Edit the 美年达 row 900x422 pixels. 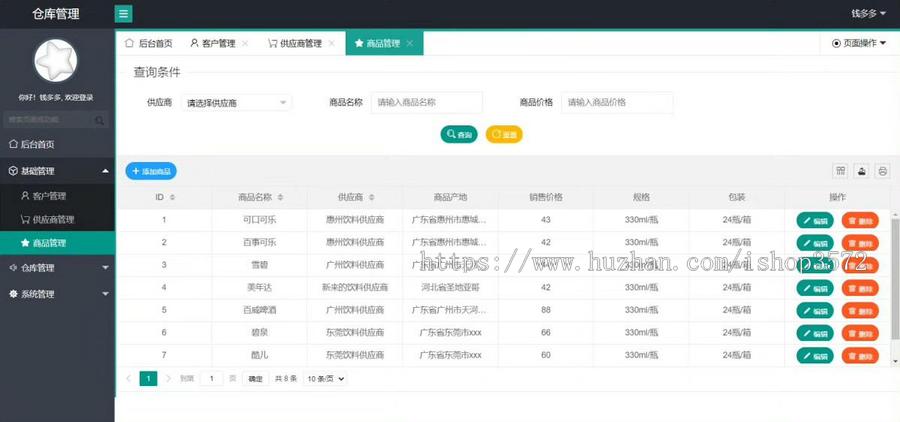tap(815, 288)
